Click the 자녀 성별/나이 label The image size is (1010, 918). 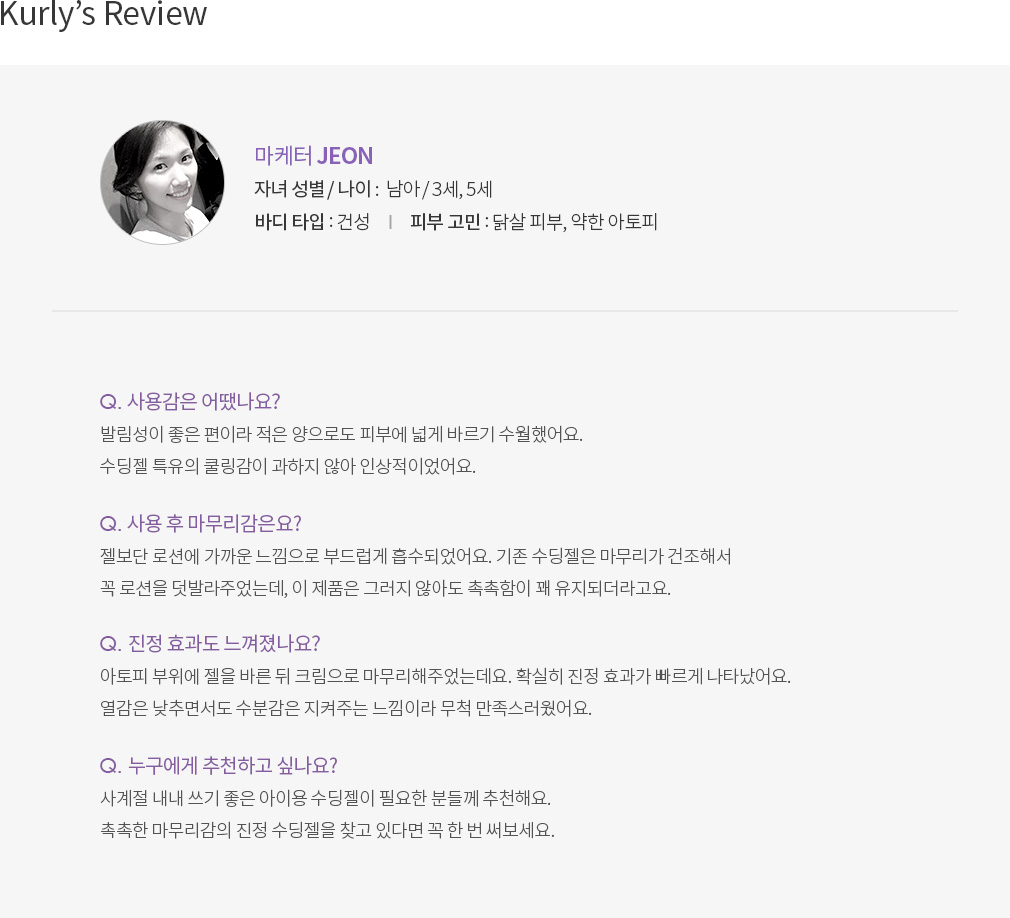(x=316, y=189)
